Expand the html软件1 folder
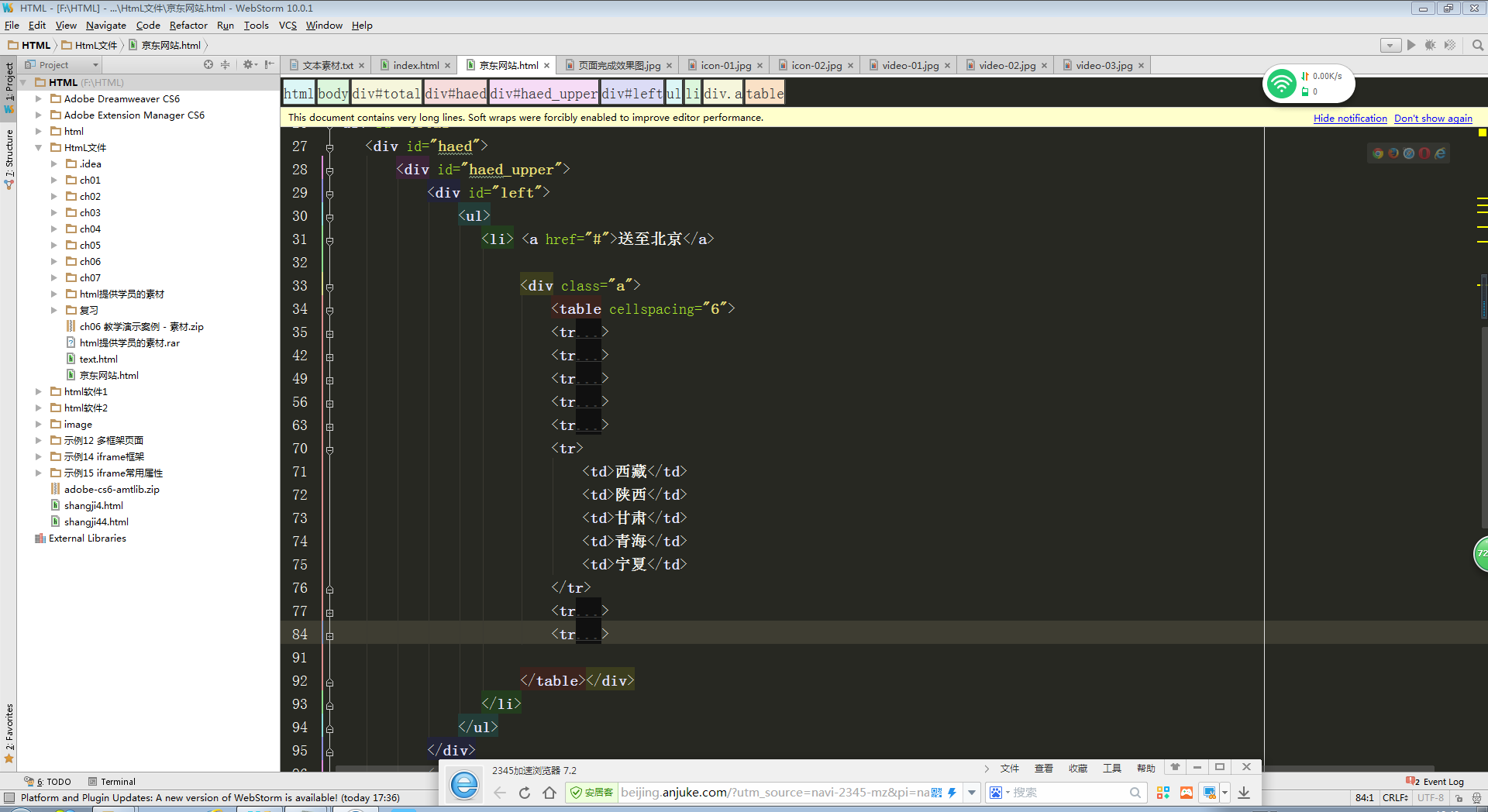The image size is (1488, 812). point(38,392)
